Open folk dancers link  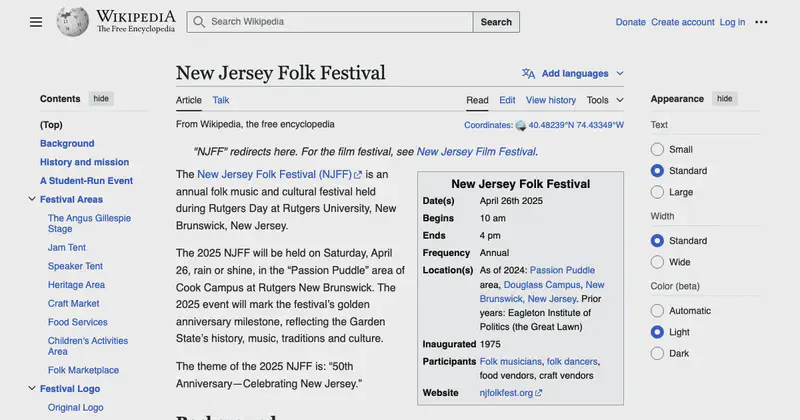pos(572,361)
